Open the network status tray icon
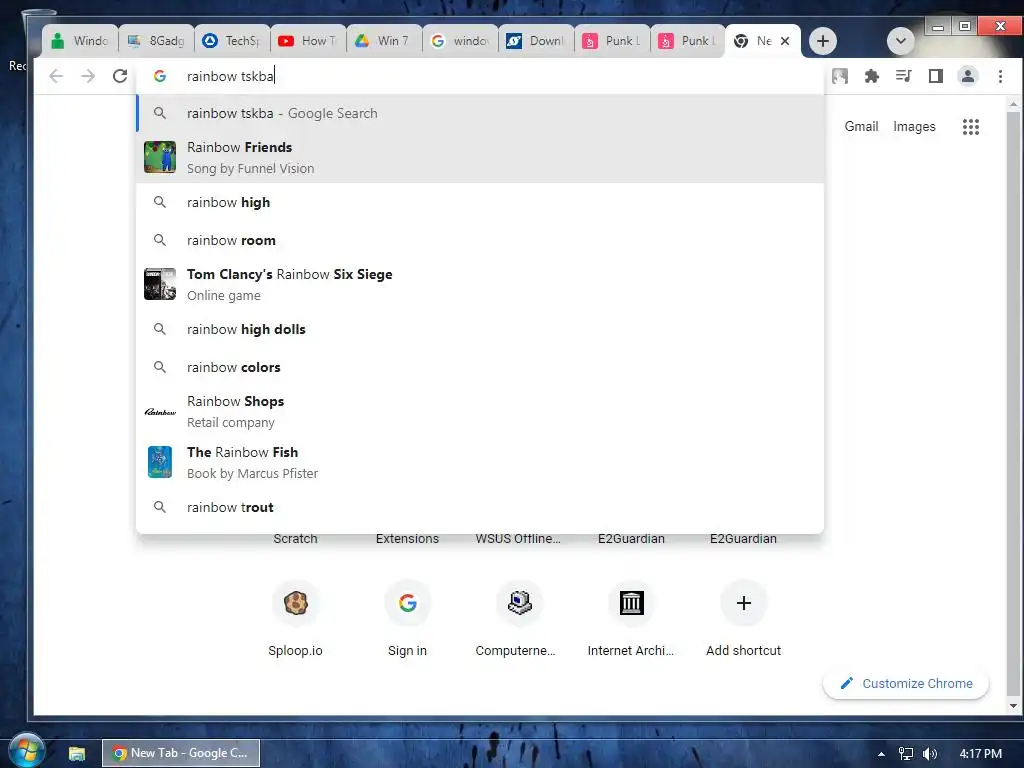 (x=906, y=754)
